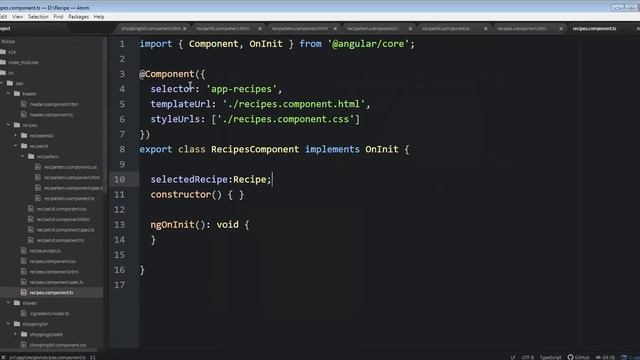Open the Help menu
This screenshot has width=640, height=360.
coord(99,17)
